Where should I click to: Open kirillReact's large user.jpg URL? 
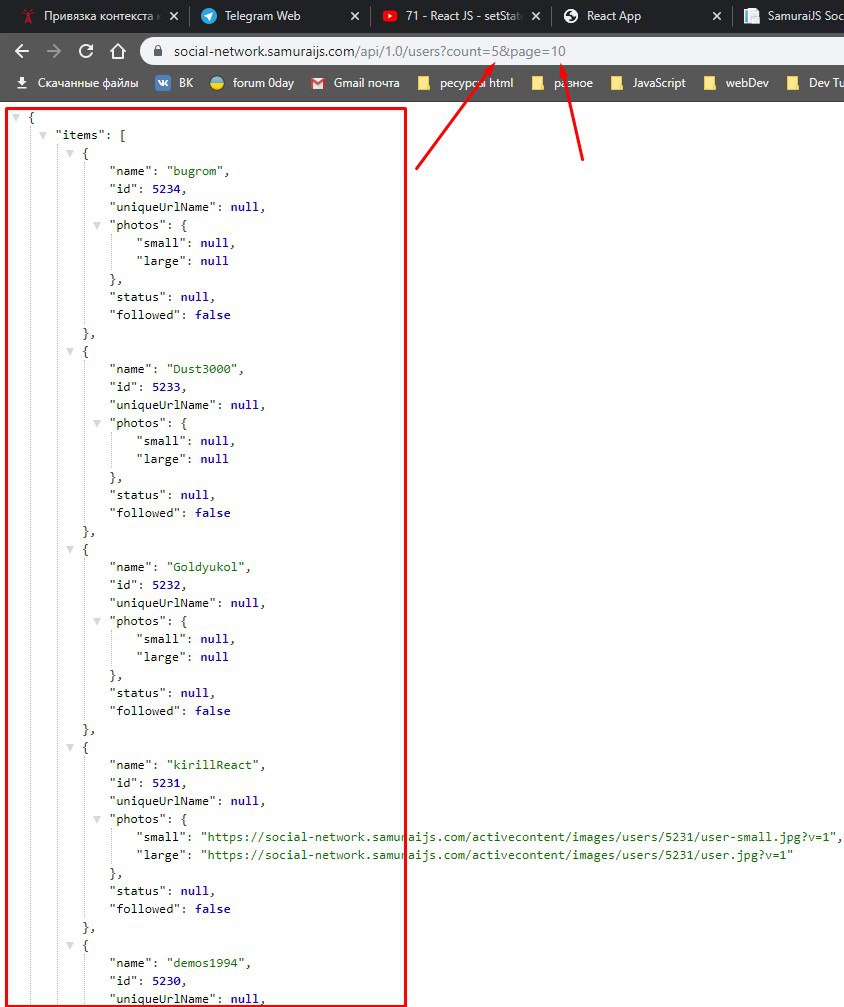tap(497, 855)
